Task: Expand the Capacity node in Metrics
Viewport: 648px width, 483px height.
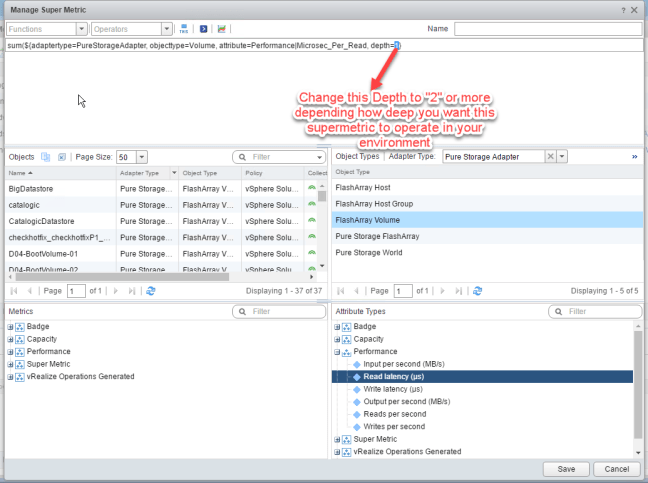Action: coord(10,339)
